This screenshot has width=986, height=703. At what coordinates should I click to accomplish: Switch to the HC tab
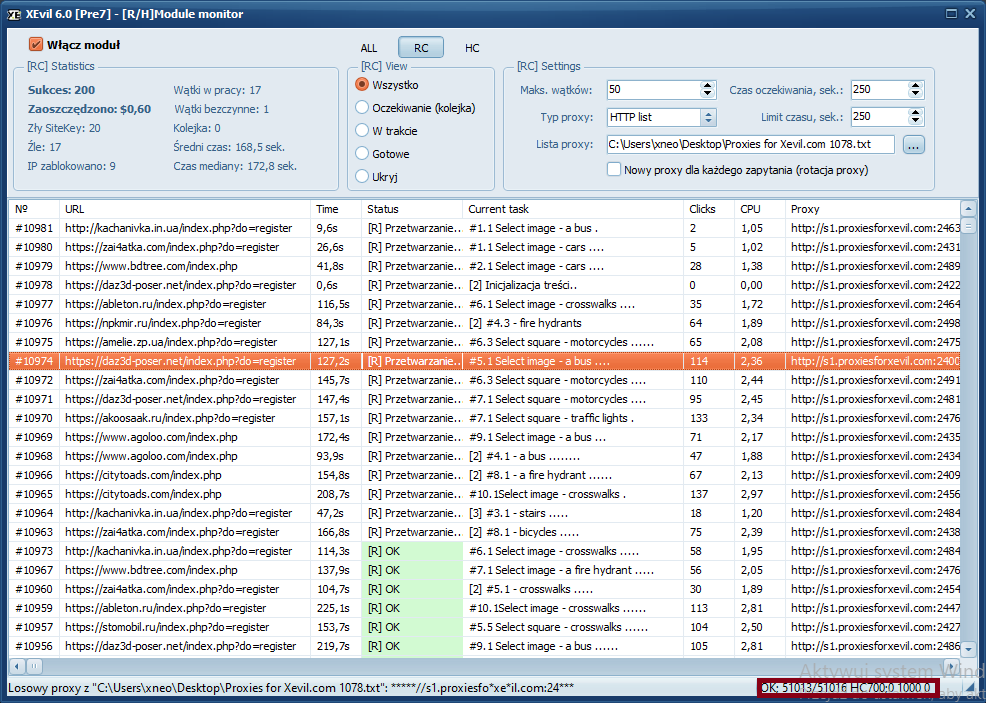point(472,48)
